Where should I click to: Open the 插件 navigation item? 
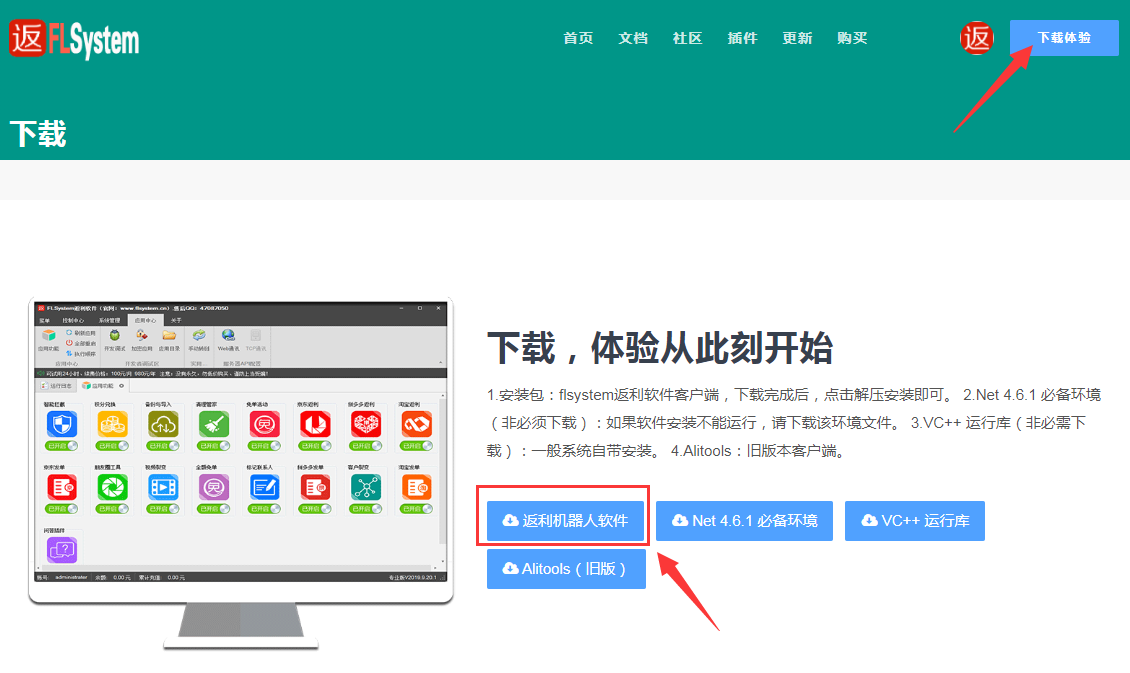(742, 38)
